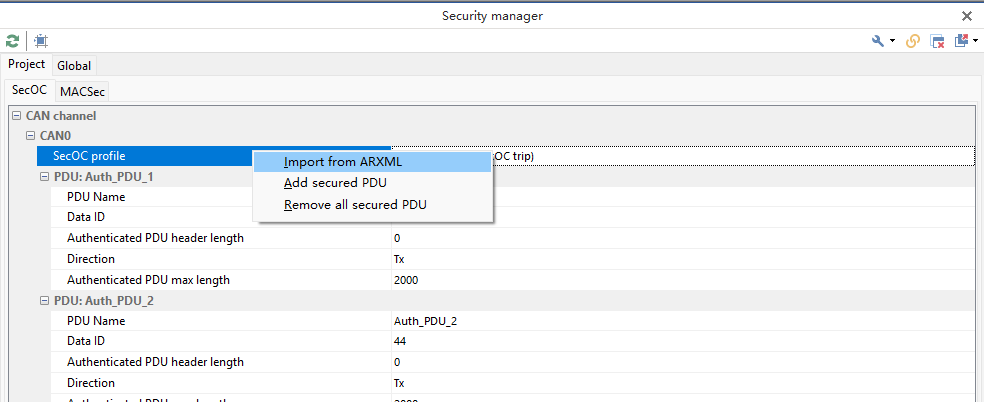This screenshot has width=984, height=402.
Task: Choose Import from ARXML menu entry
Action: click(342, 162)
